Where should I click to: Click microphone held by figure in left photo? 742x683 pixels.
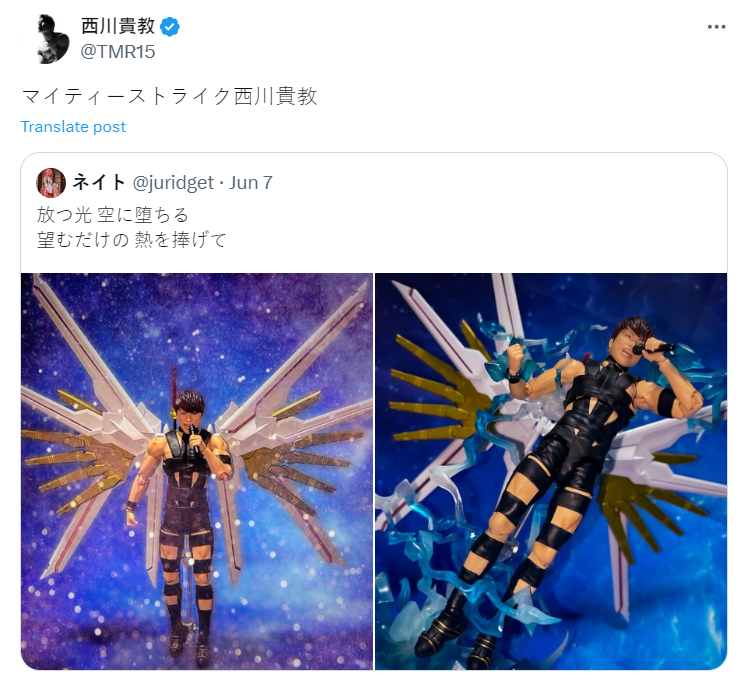194,438
